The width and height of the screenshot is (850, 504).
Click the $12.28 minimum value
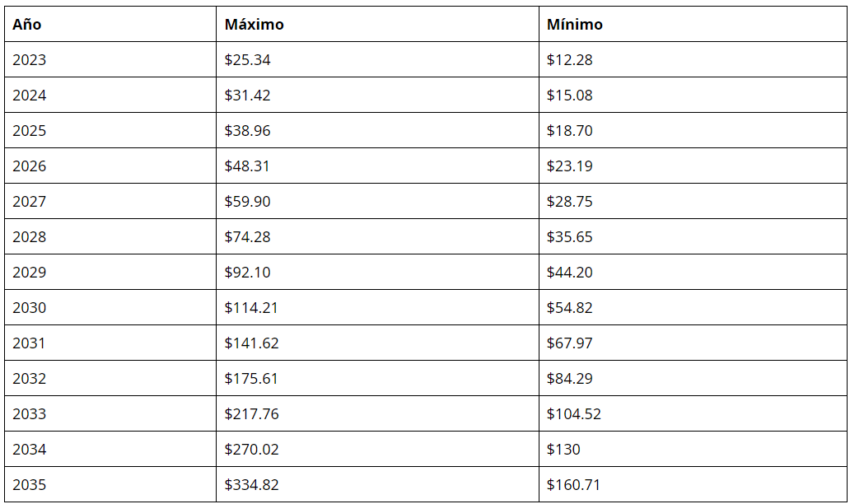pos(570,60)
